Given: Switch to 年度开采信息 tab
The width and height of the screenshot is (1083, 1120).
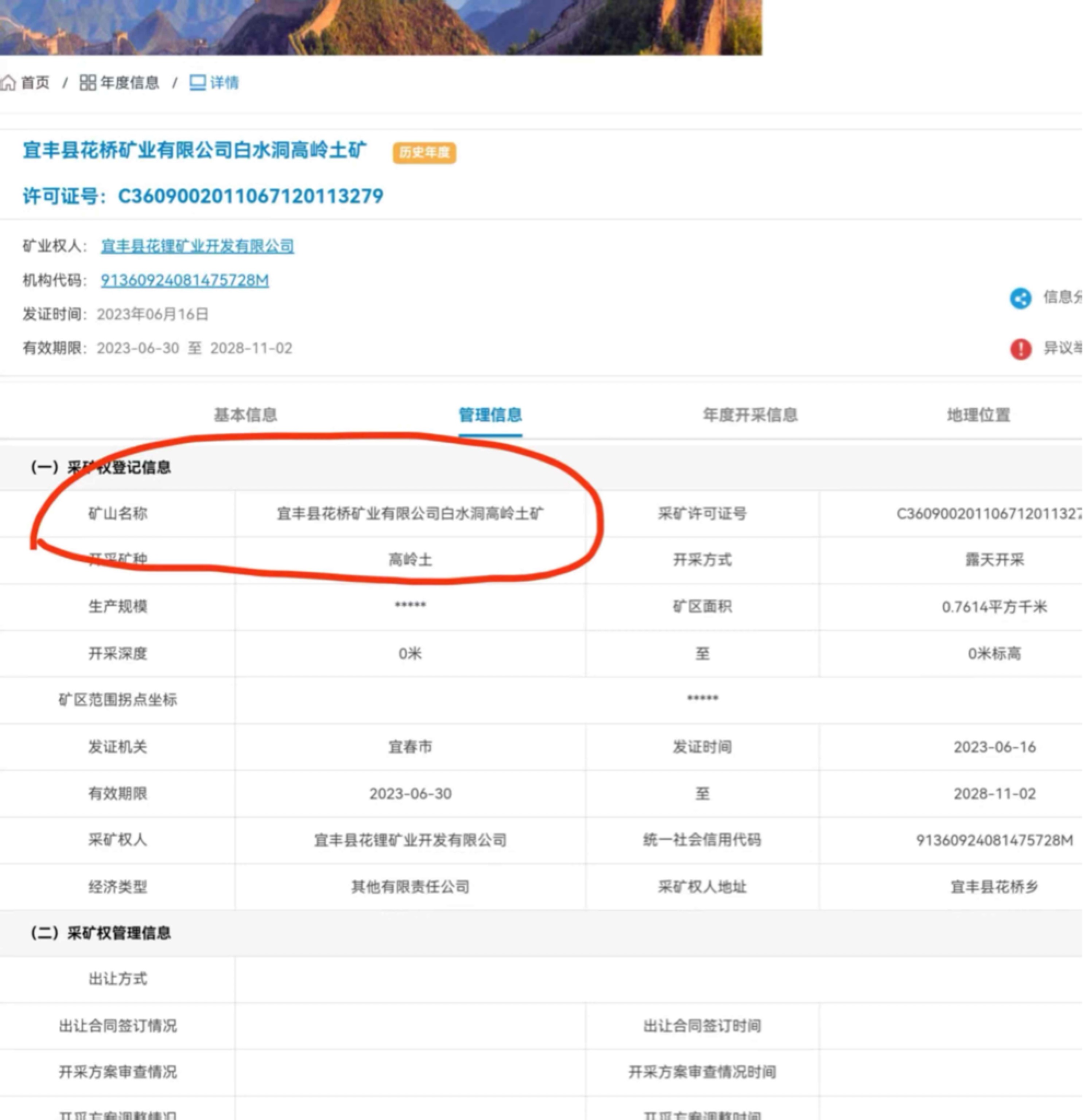Looking at the screenshot, I should pos(750,415).
